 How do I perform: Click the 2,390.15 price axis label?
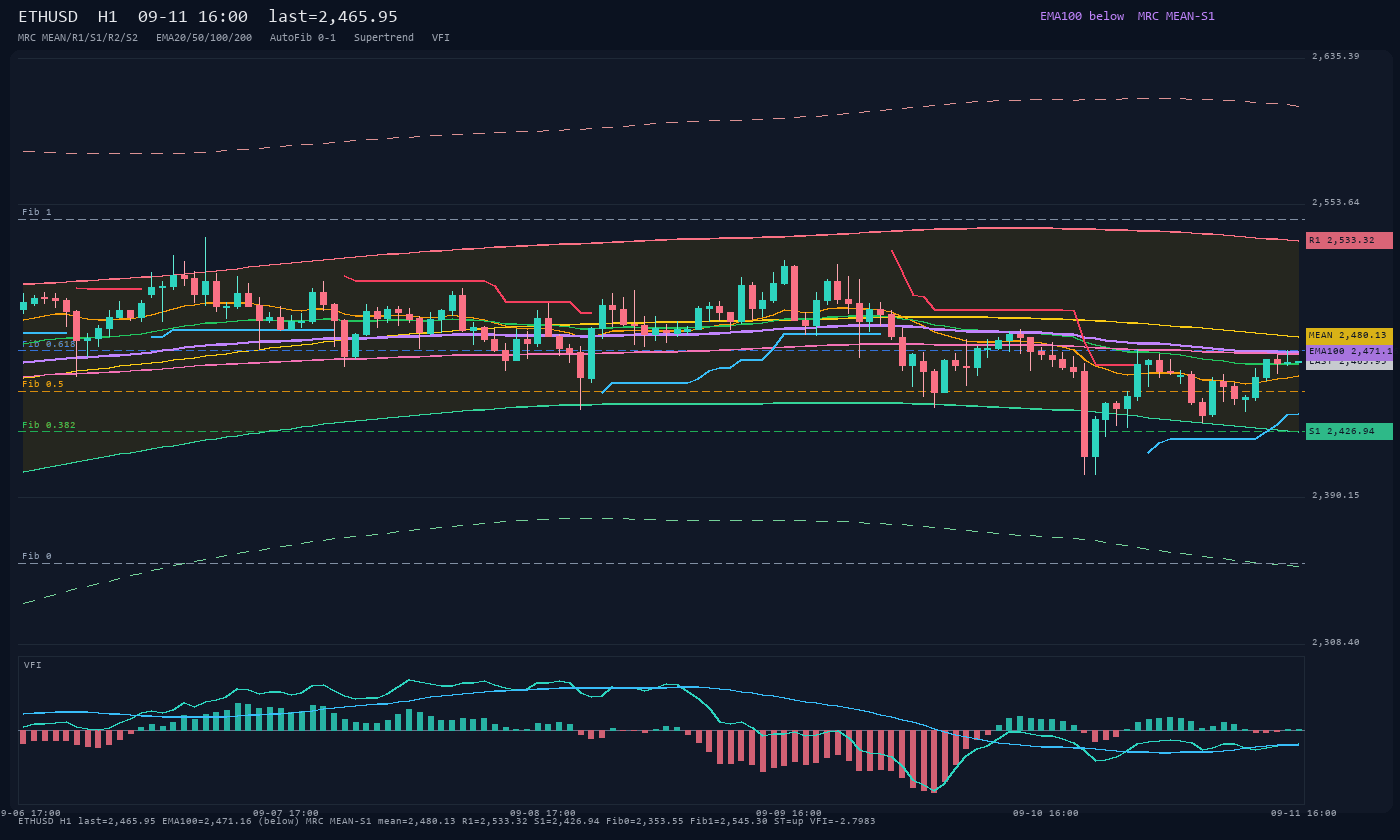(1336, 495)
